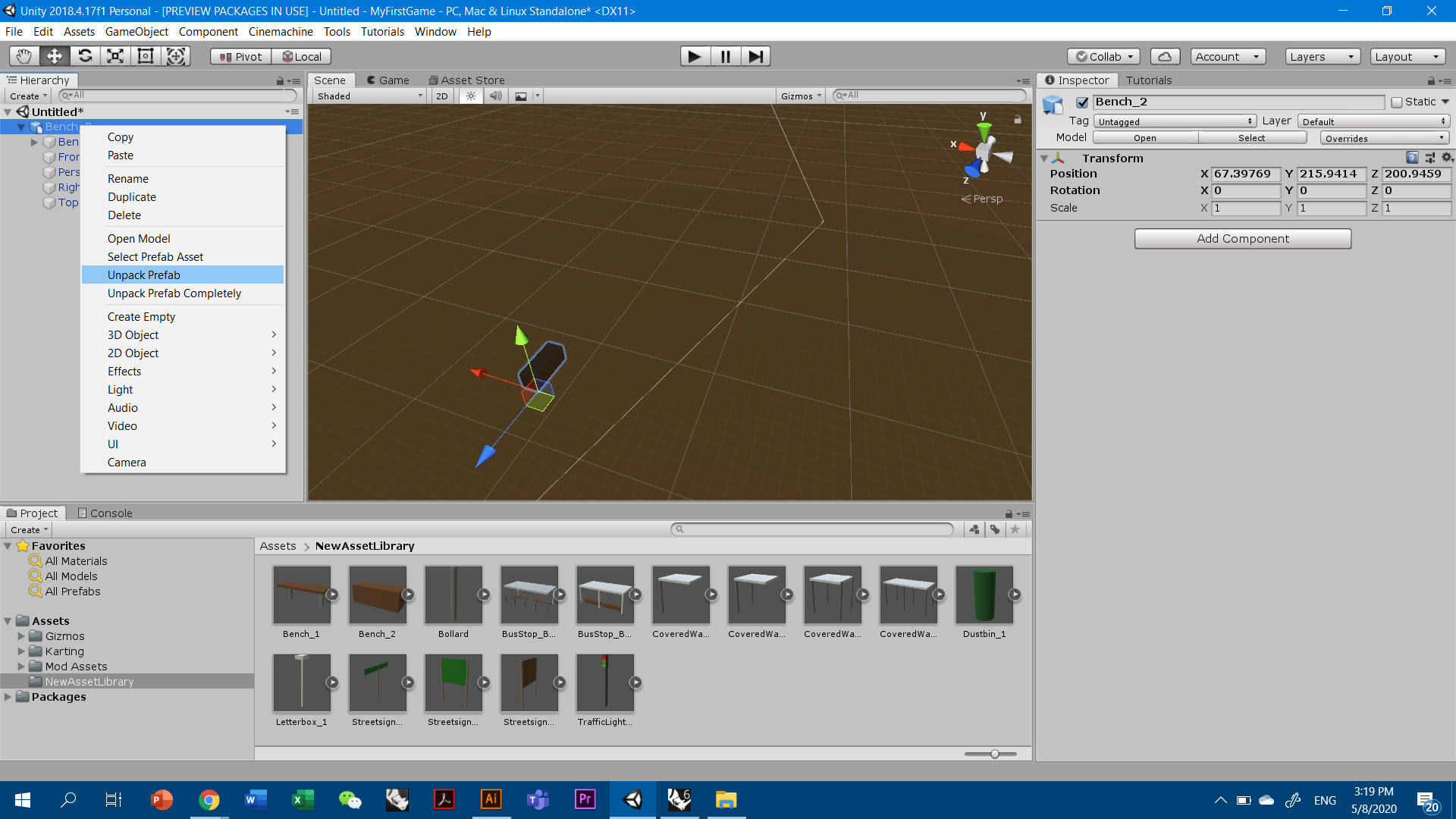The image size is (1456, 819).
Task: Uncheck Bench_2 active checkbox
Action: click(1083, 102)
